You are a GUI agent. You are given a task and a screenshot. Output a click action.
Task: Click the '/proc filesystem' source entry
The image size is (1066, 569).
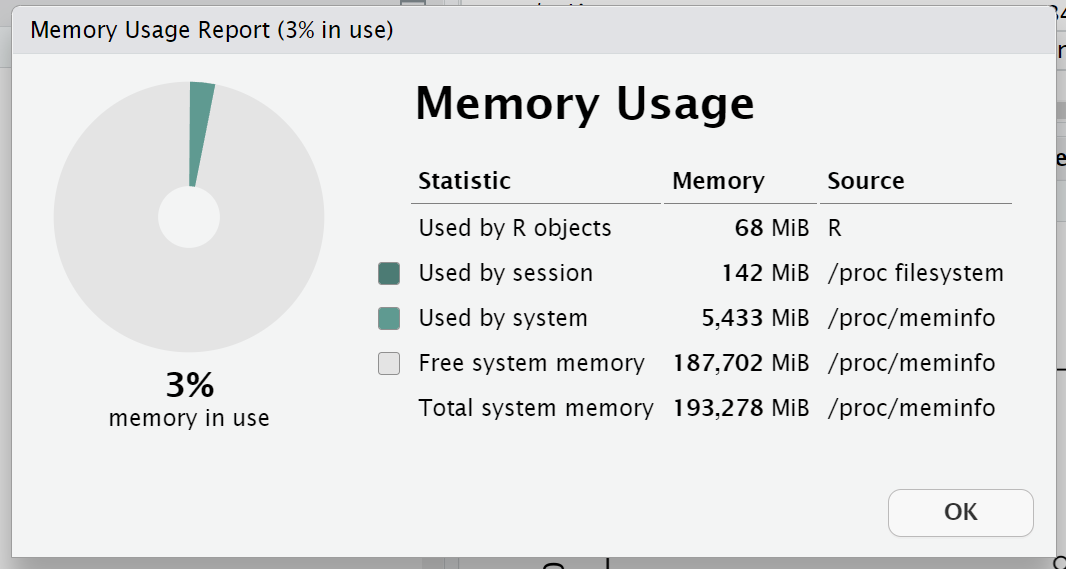[915, 273]
